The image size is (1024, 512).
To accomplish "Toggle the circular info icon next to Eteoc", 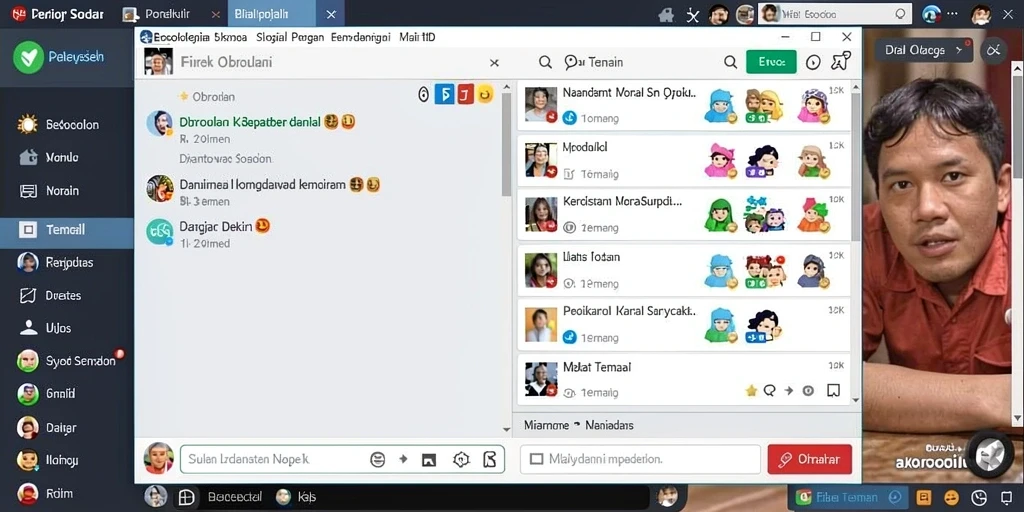I will (813, 62).
